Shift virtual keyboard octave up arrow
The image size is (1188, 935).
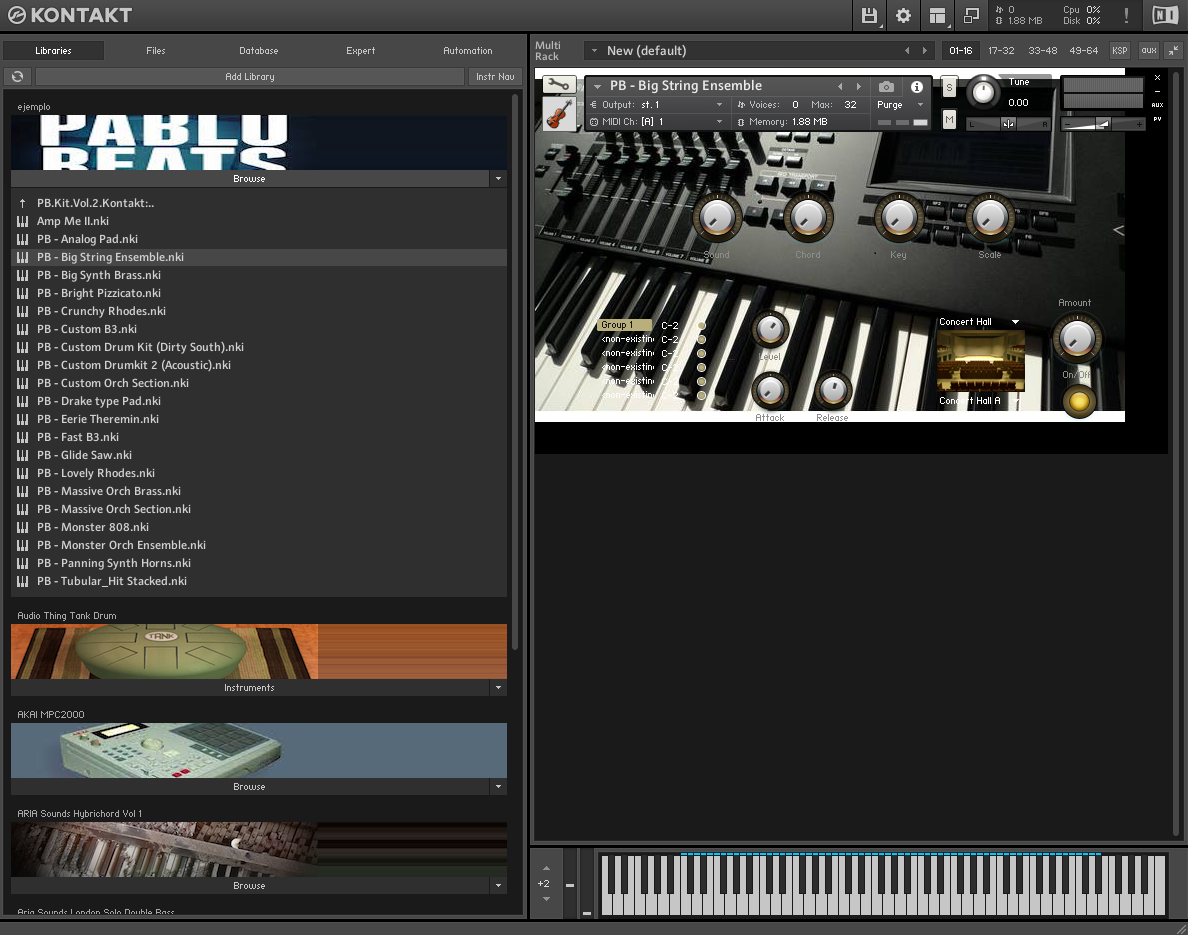[546, 868]
